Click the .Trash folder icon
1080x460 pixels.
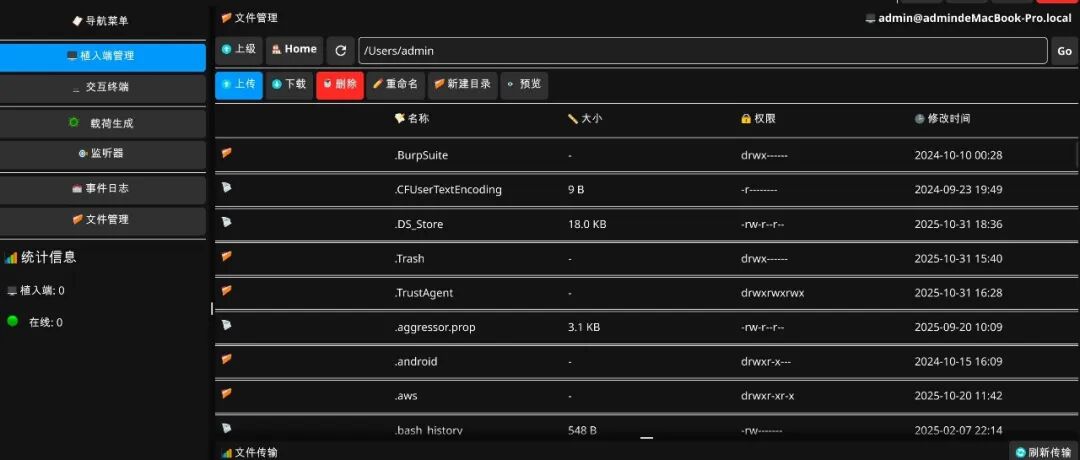pyautogui.click(x=227, y=256)
